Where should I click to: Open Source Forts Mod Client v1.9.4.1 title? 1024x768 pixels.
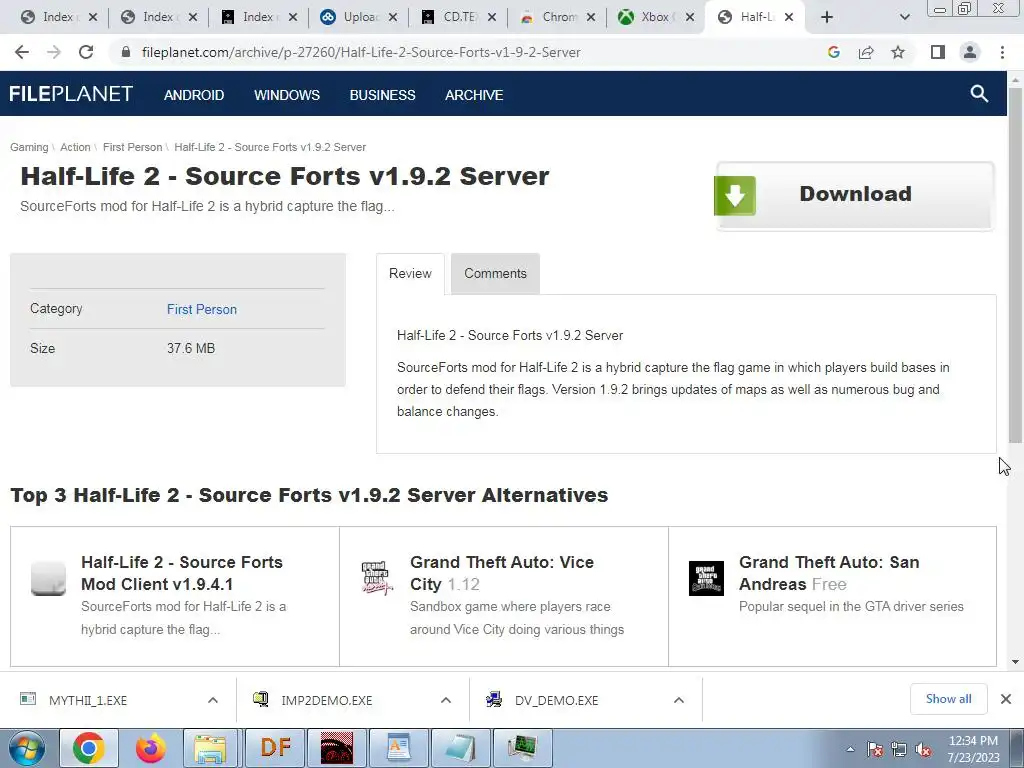[182, 573]
